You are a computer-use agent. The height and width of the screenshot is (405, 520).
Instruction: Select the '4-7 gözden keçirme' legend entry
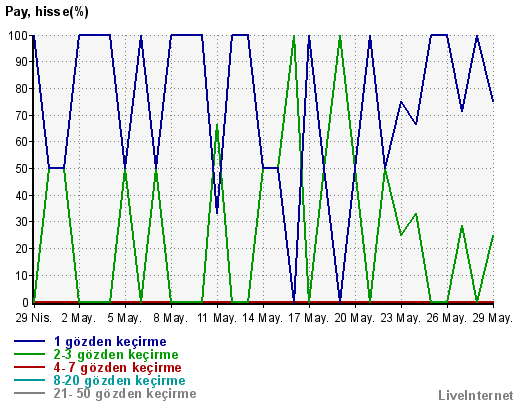point(117,368)
